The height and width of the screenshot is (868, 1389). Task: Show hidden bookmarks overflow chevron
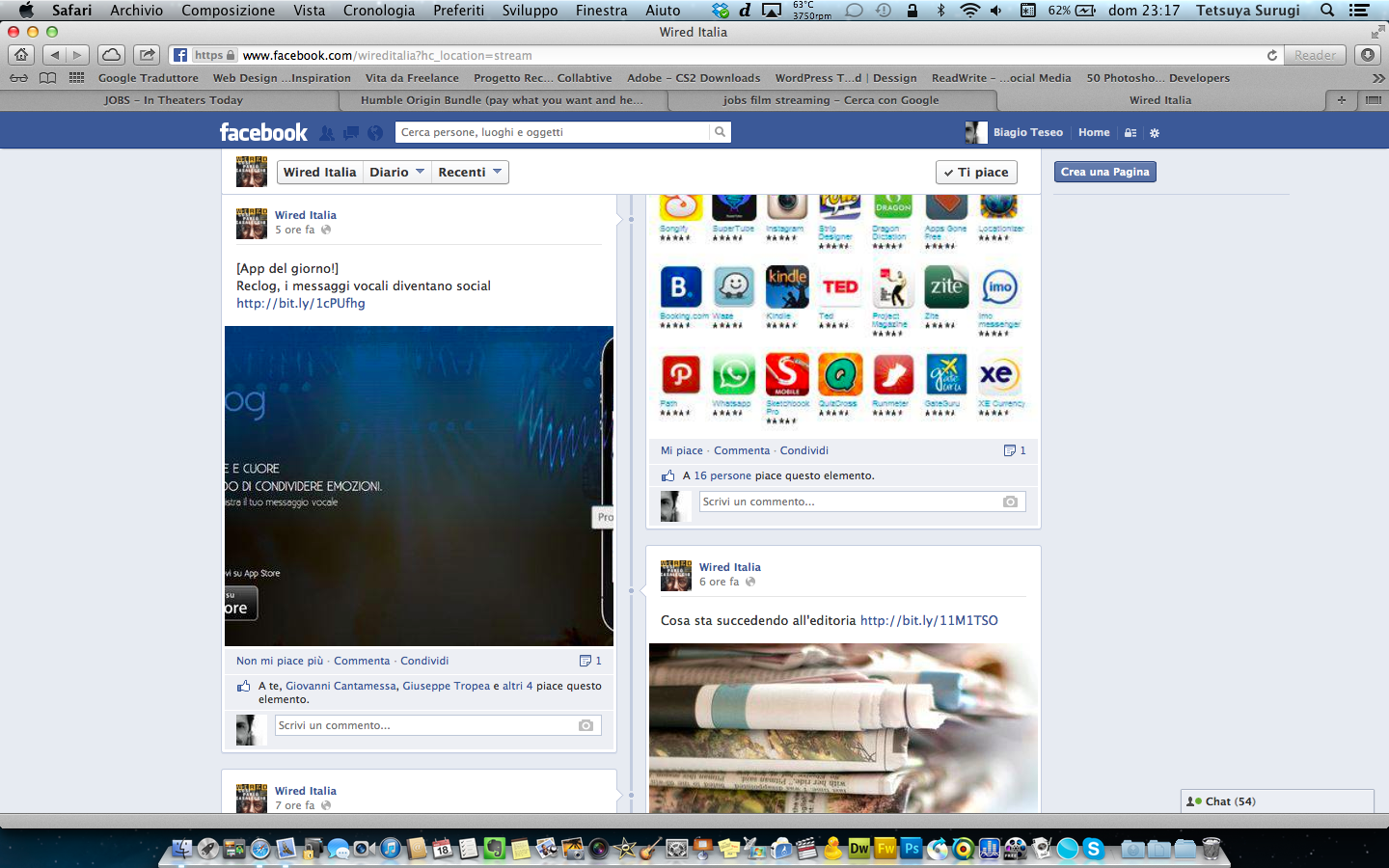pyautogui.click(x=1378, y=78)
